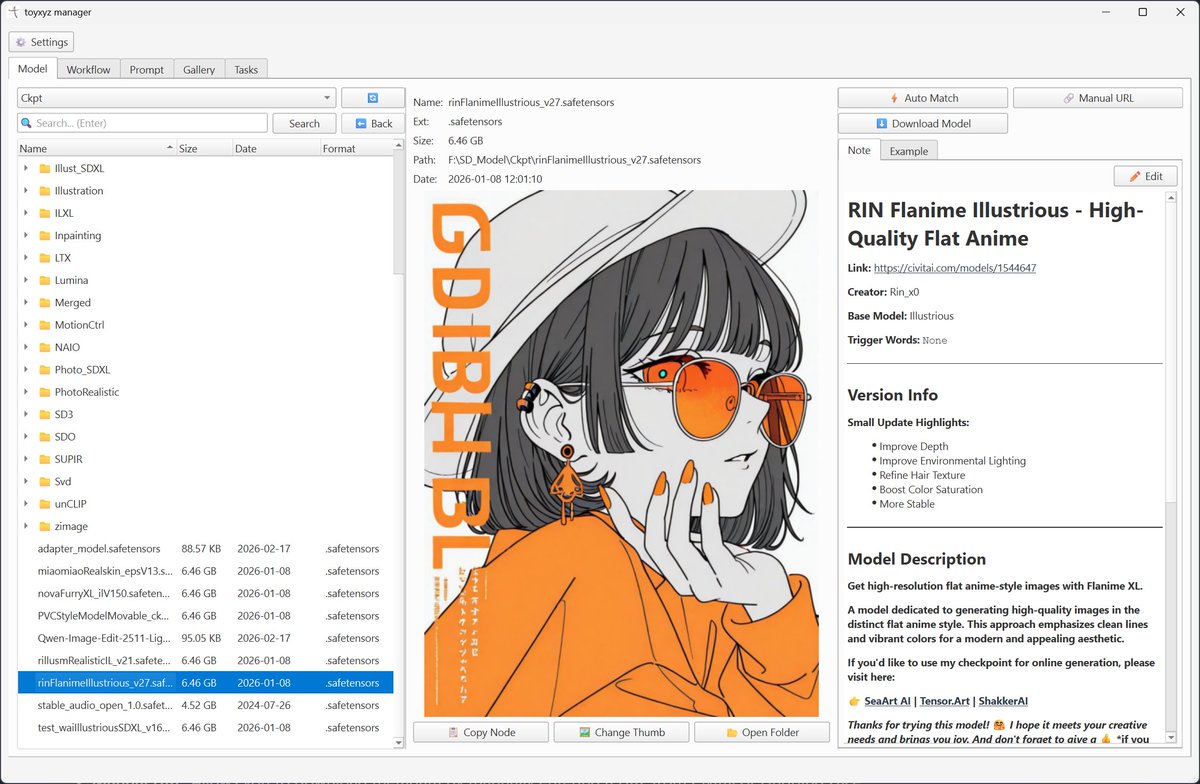Open the civitai.com/models/1544647 link
This screenshot has width=1200, height=784.
[955, 268]
